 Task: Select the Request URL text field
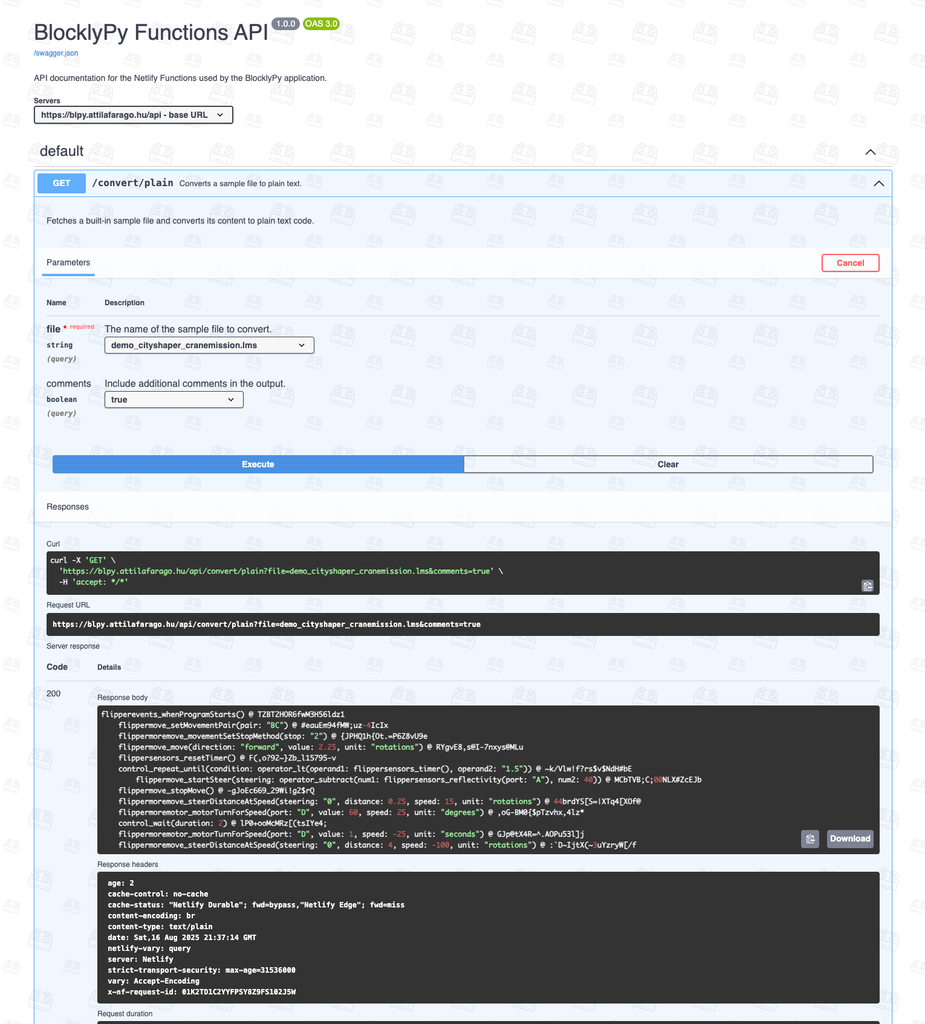tap(462, 623)
